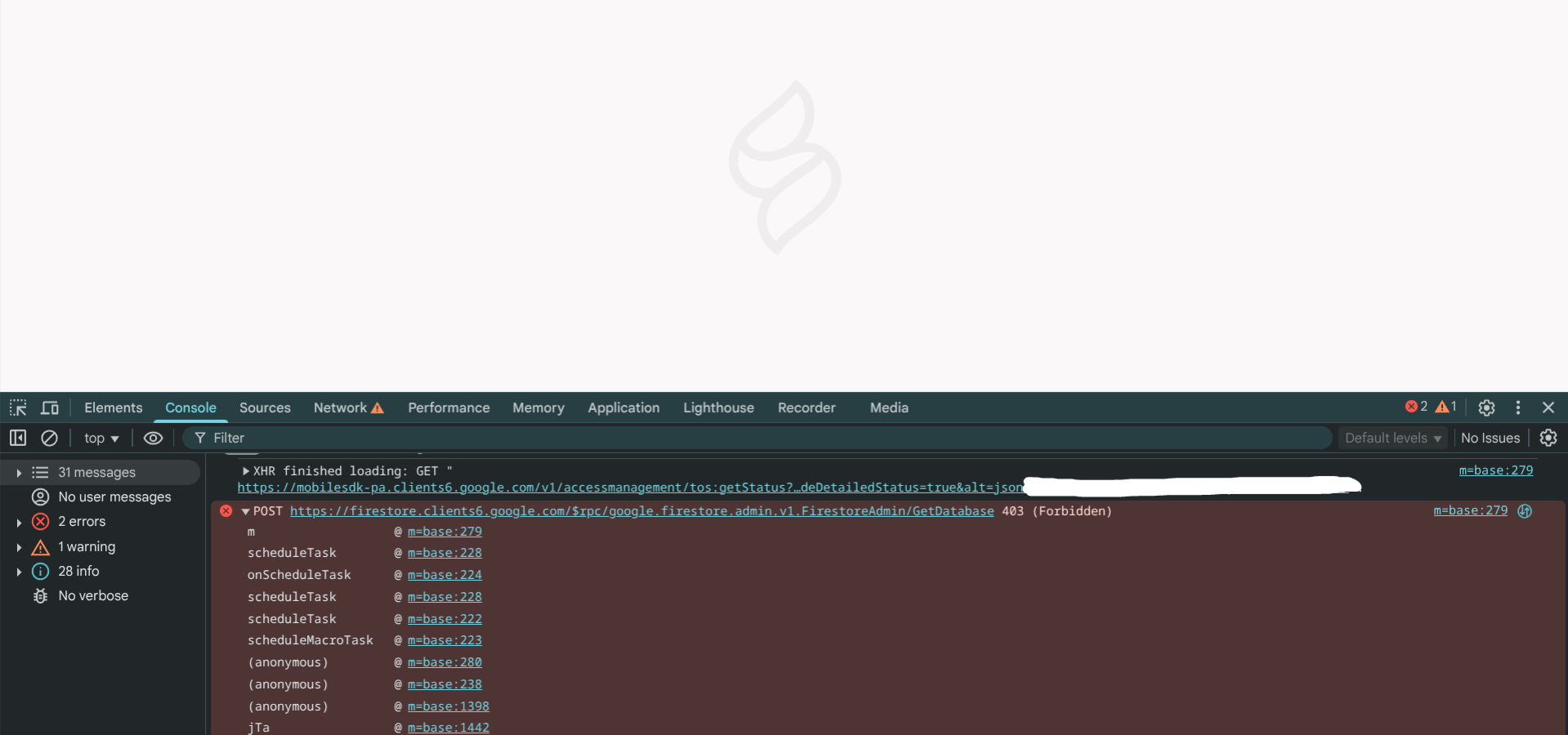
Task: Open m=base:222 link for scheduleTask
Action: coord(444,619)
